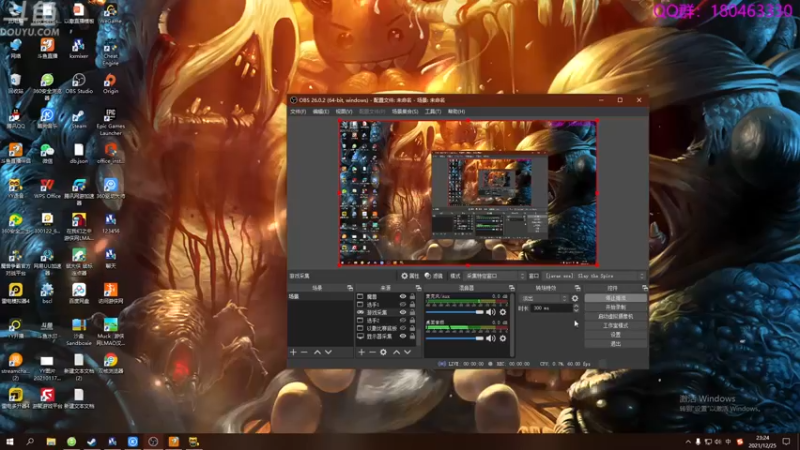The height and width of the screenshot is (450, 800).
Task: Adjust the 桌面音频 volume slider
Action: [455, 338]
